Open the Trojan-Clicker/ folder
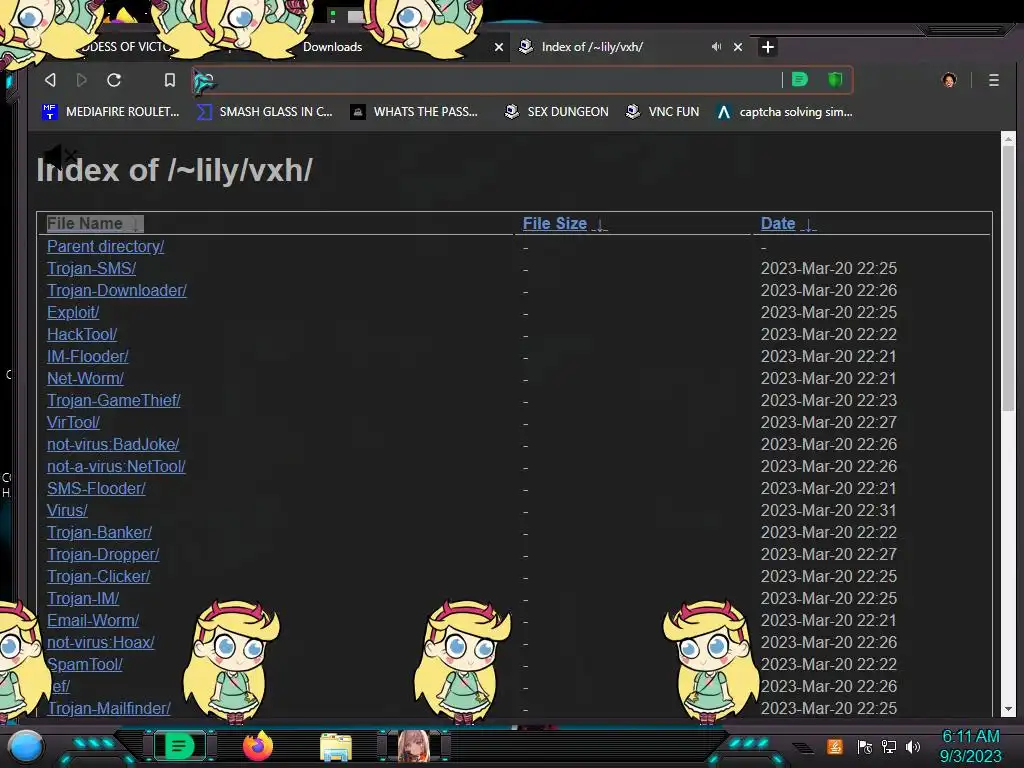1024x768 pixels. 99,576
